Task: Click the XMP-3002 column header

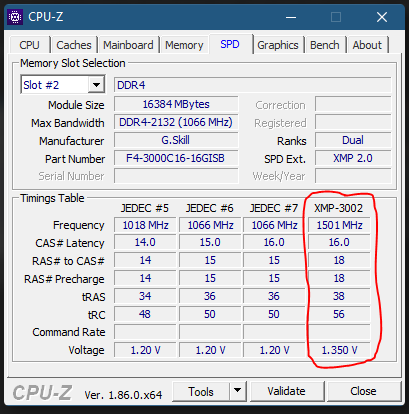Action: (338, 208)
